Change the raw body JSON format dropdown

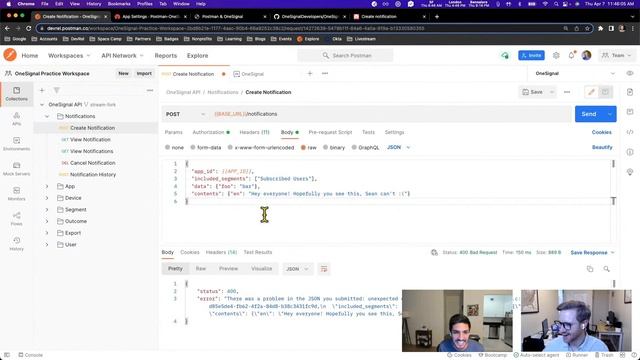398,147
